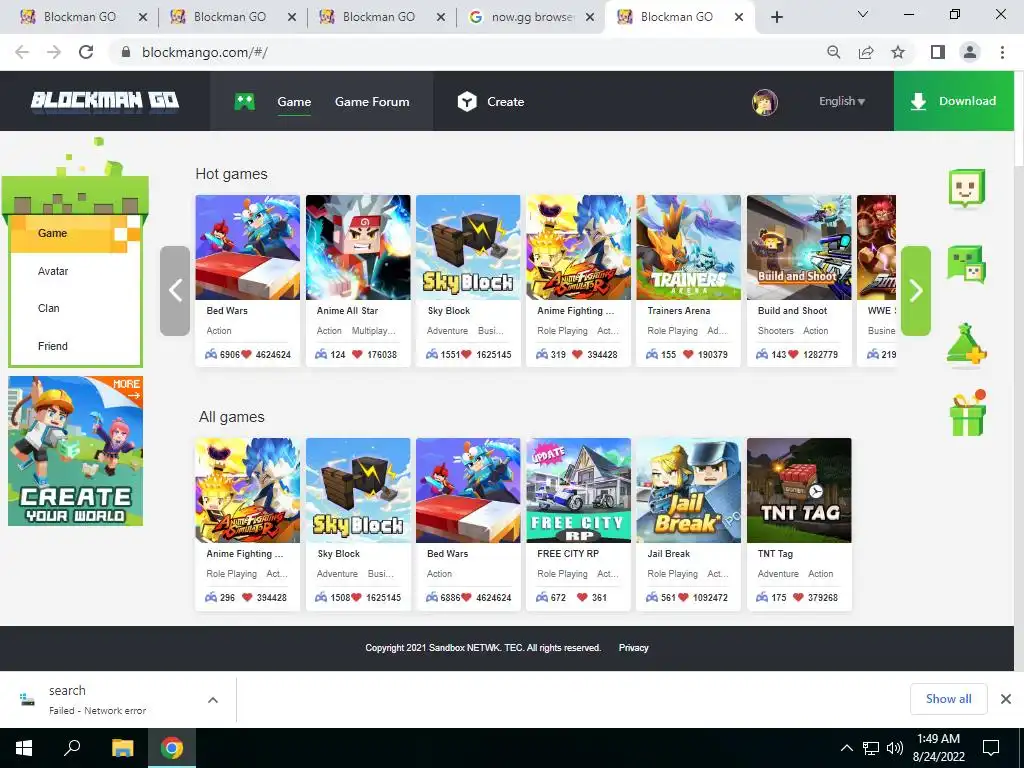
Task: Click the Create cube icon
Action: 467,101
